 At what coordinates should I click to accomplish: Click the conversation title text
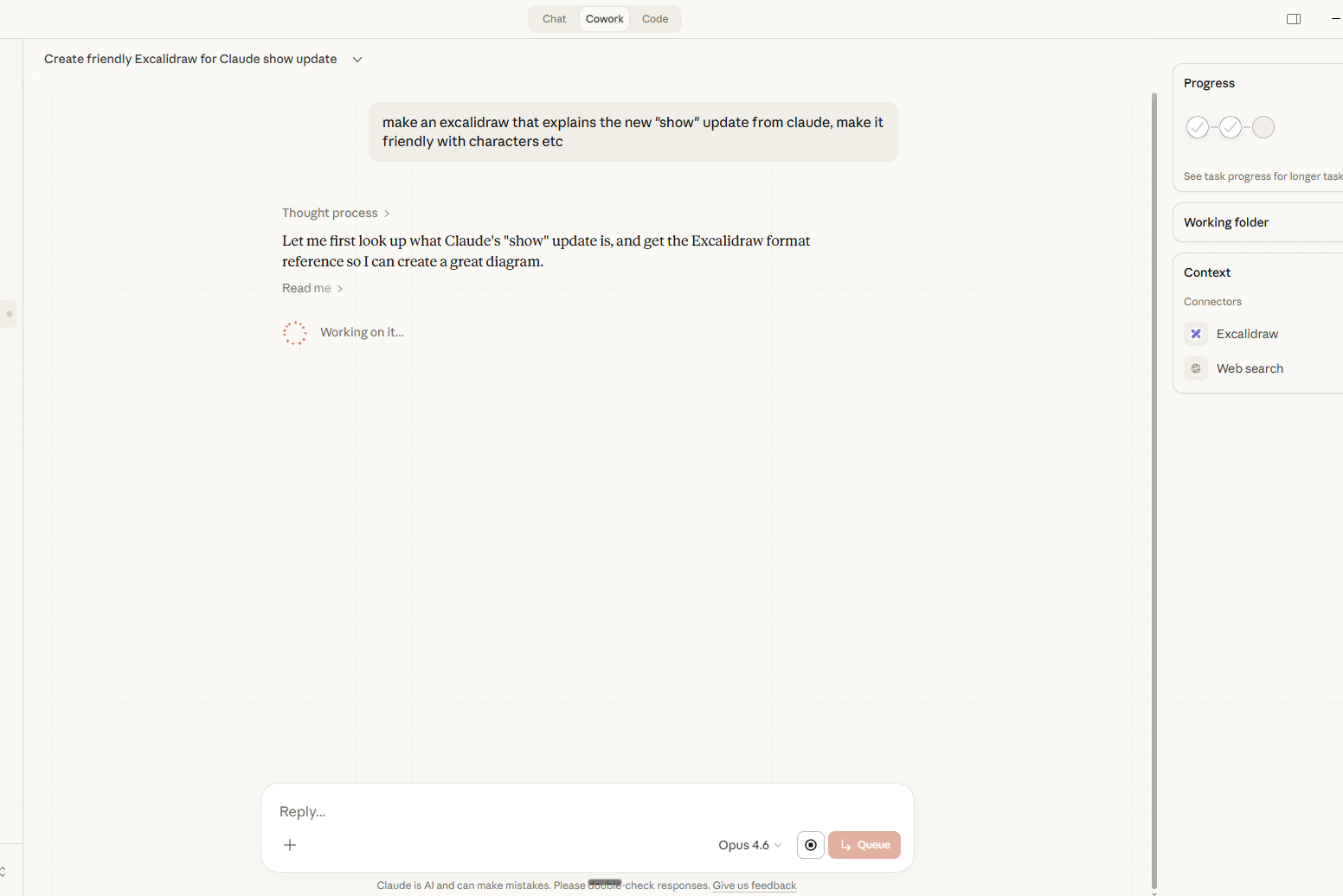point(190,59)
